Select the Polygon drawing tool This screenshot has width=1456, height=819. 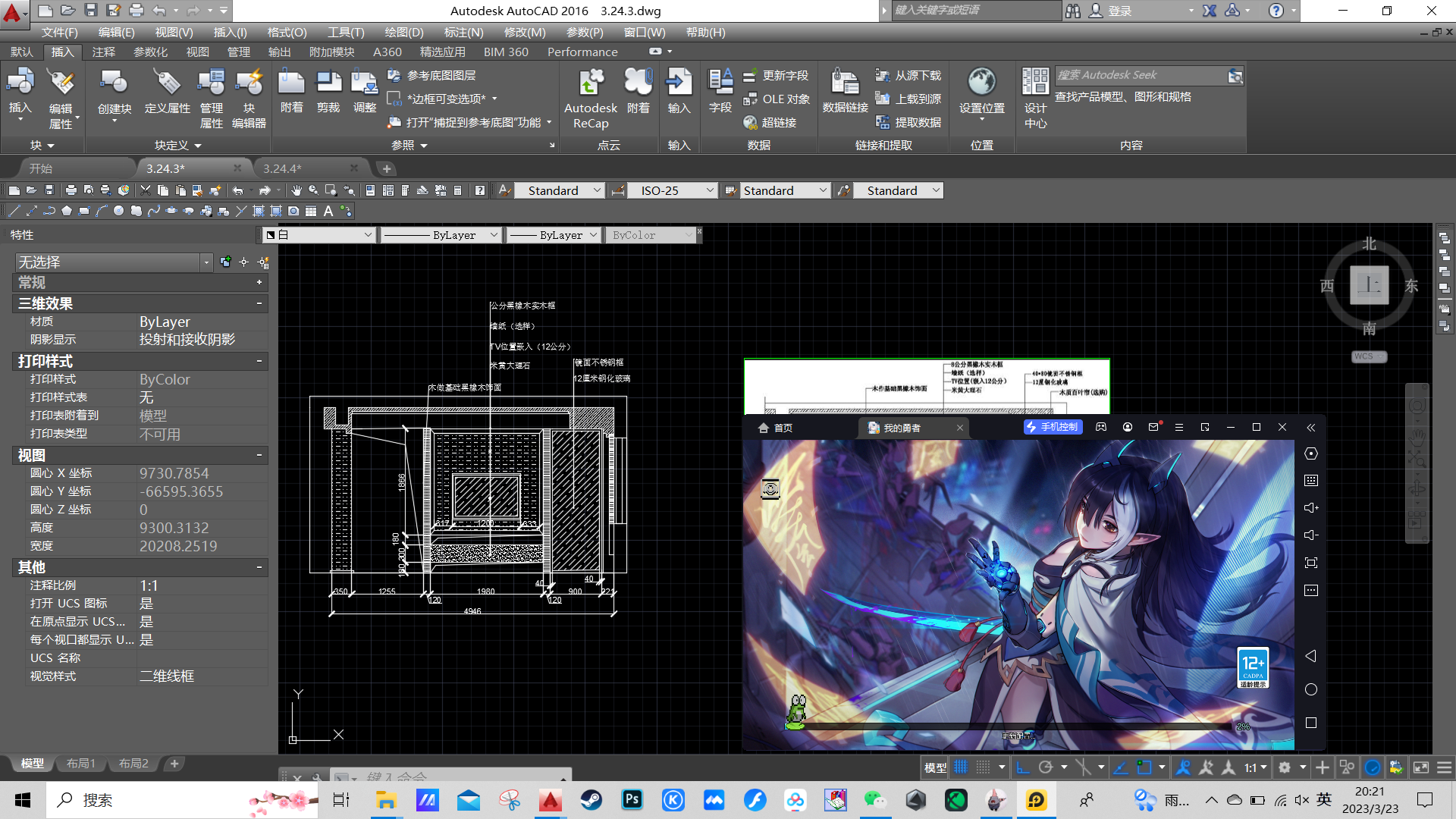point(67,211)
